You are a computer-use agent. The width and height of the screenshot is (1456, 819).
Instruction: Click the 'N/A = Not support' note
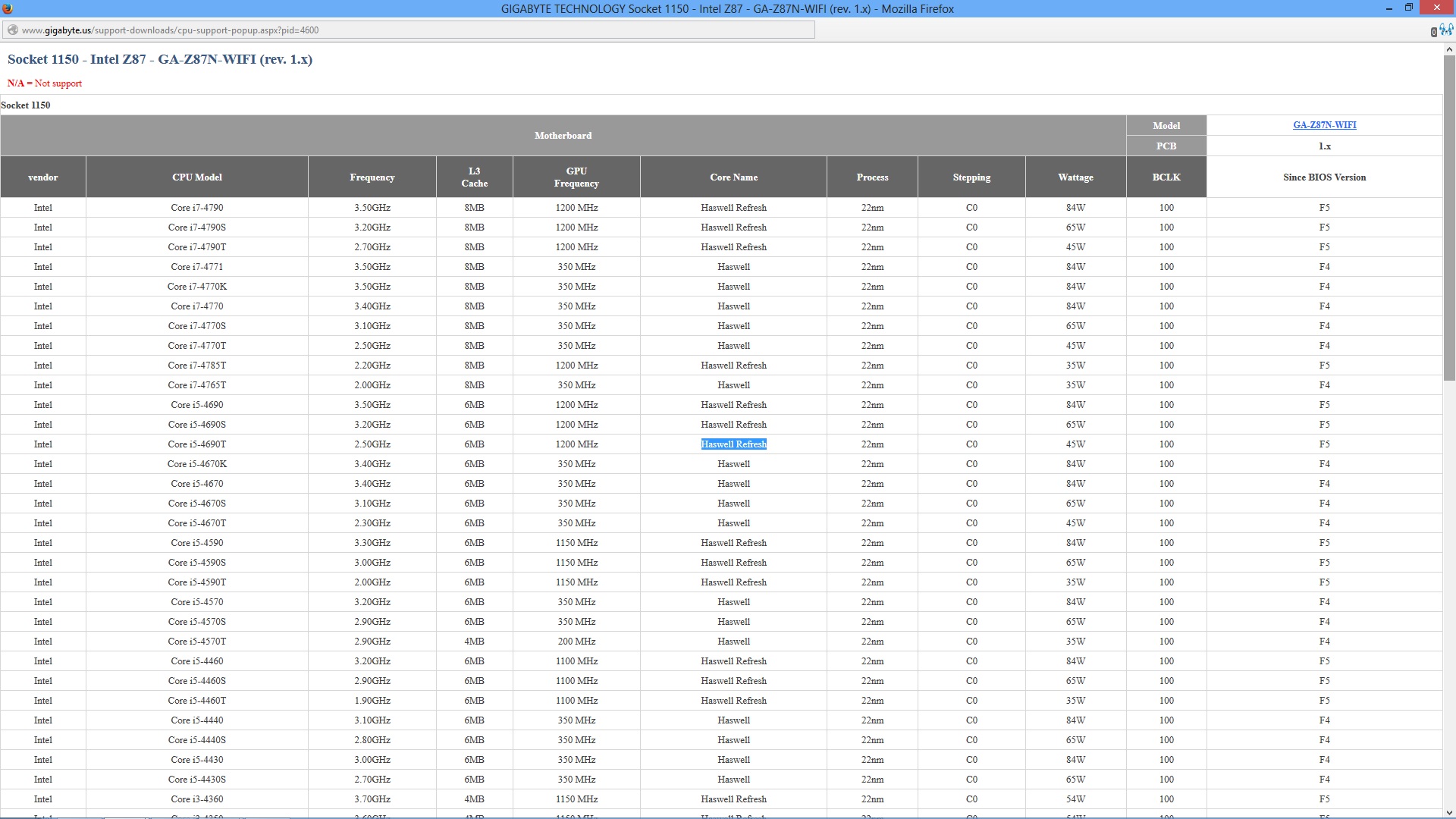45,83
